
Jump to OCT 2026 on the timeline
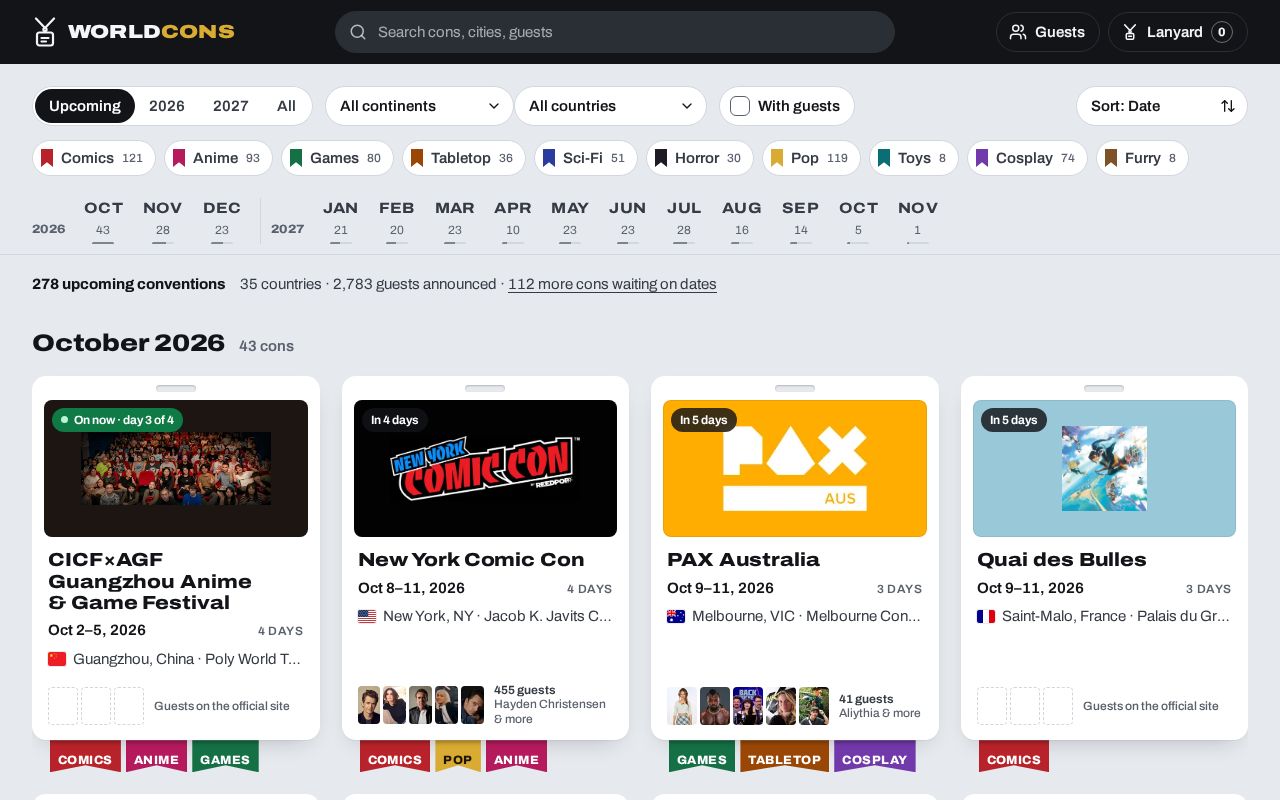pos(103,220)
